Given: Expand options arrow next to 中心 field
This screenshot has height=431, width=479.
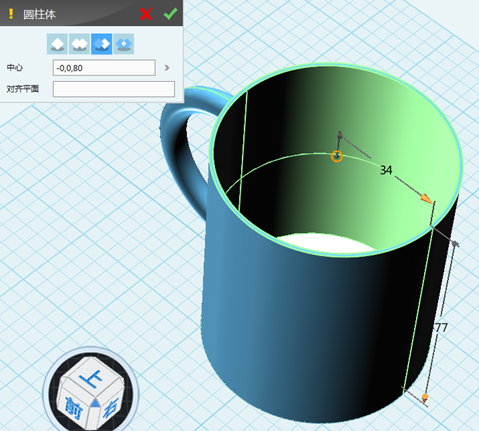Looking at the screenshot, I should (167, 68).
